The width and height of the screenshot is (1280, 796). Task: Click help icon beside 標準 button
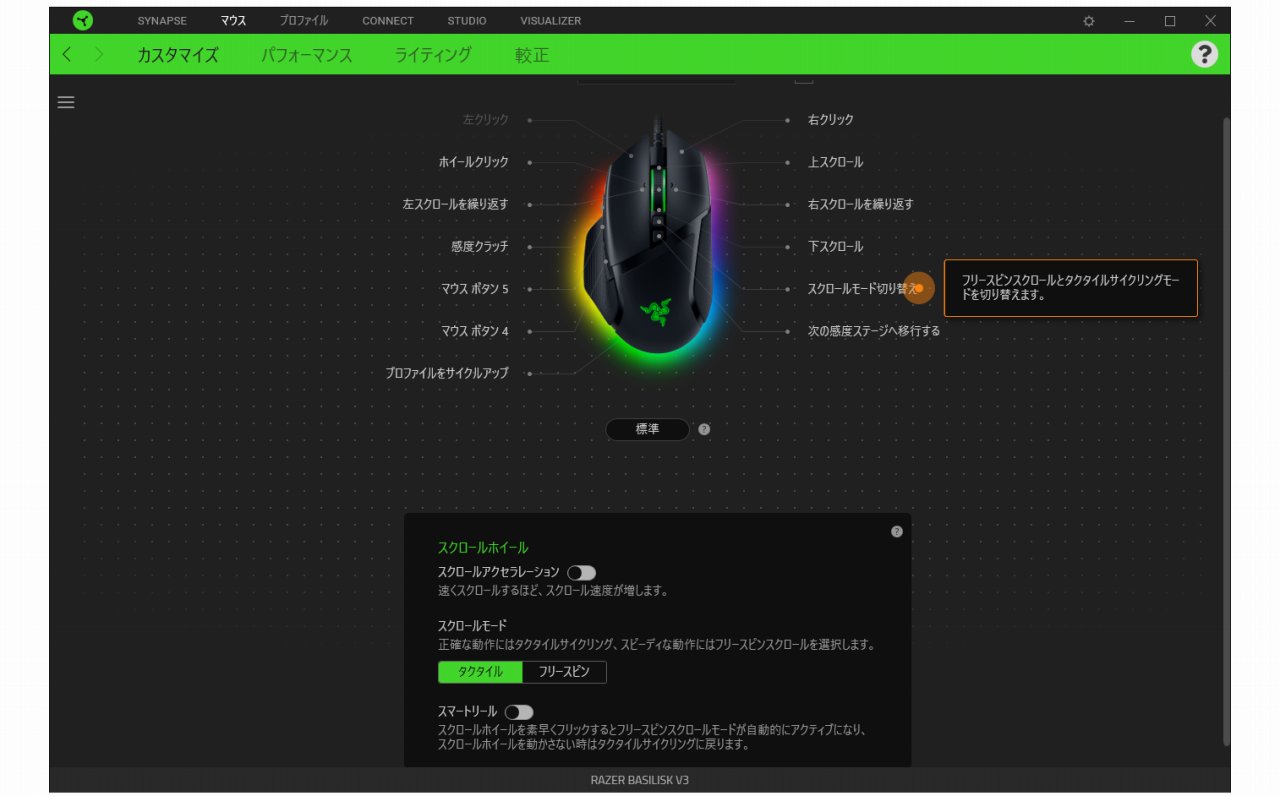704,429
